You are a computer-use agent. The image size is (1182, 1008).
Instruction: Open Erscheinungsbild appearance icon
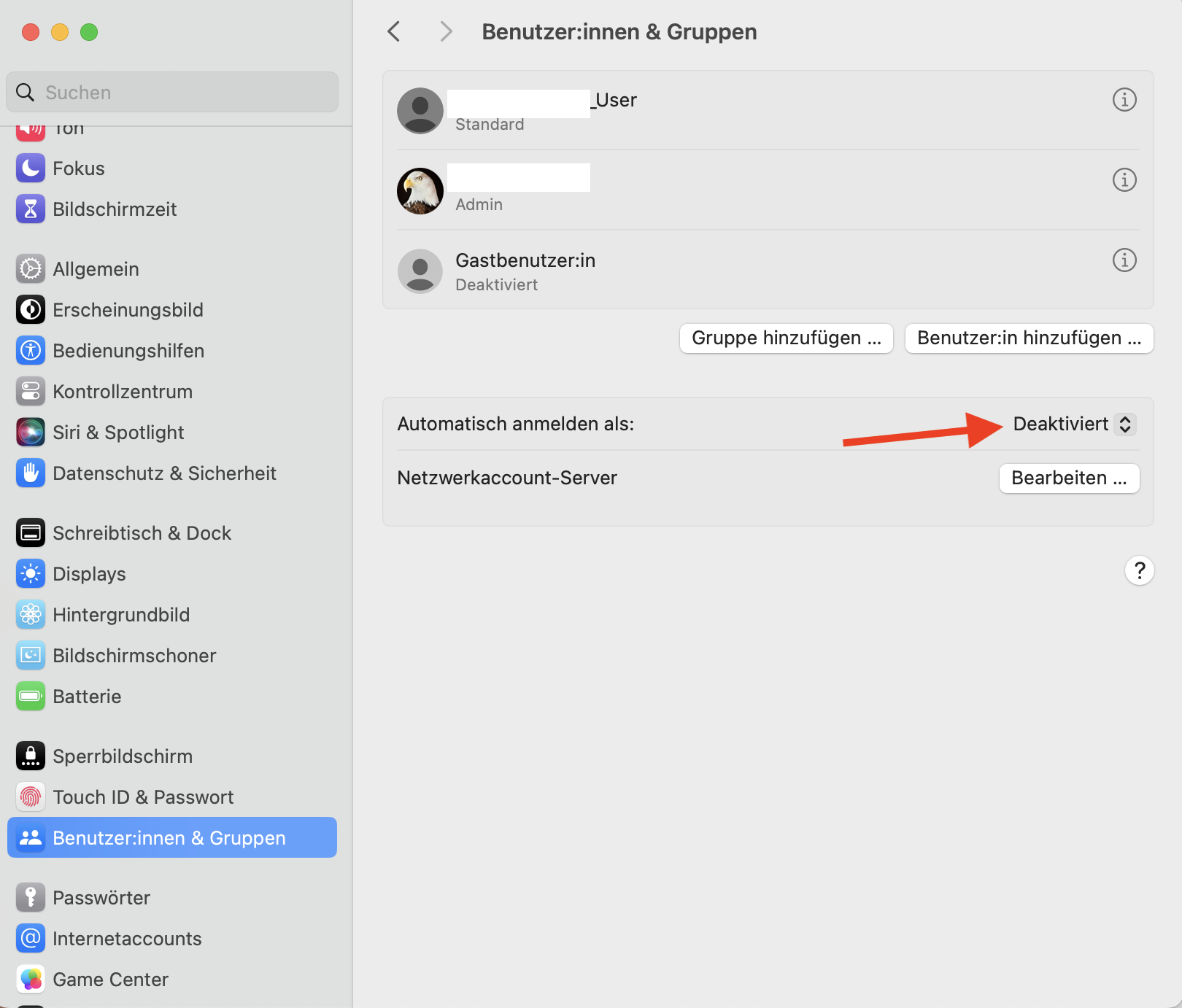click(x=31, y=310)
